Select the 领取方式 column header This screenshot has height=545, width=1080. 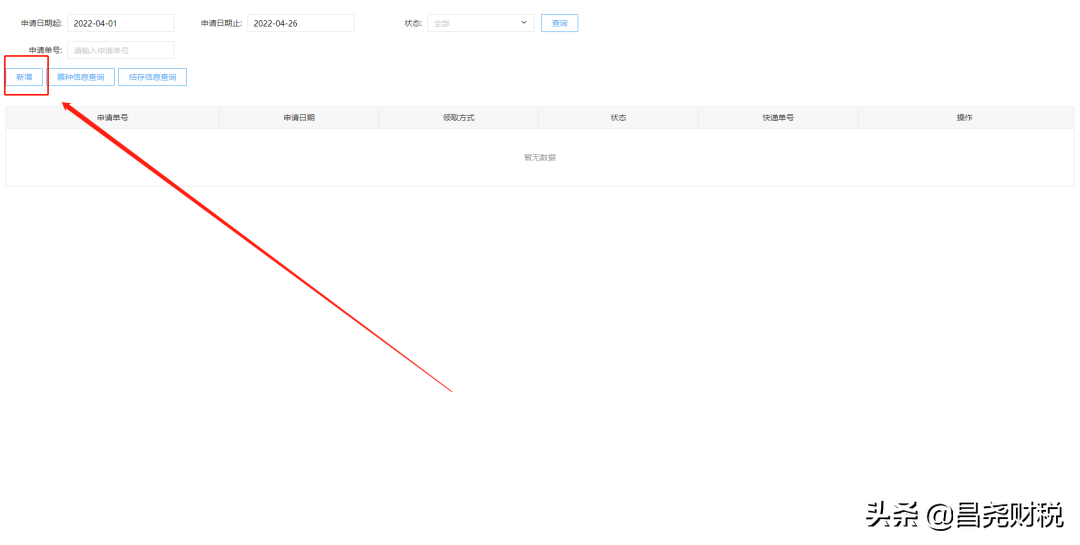458,118
